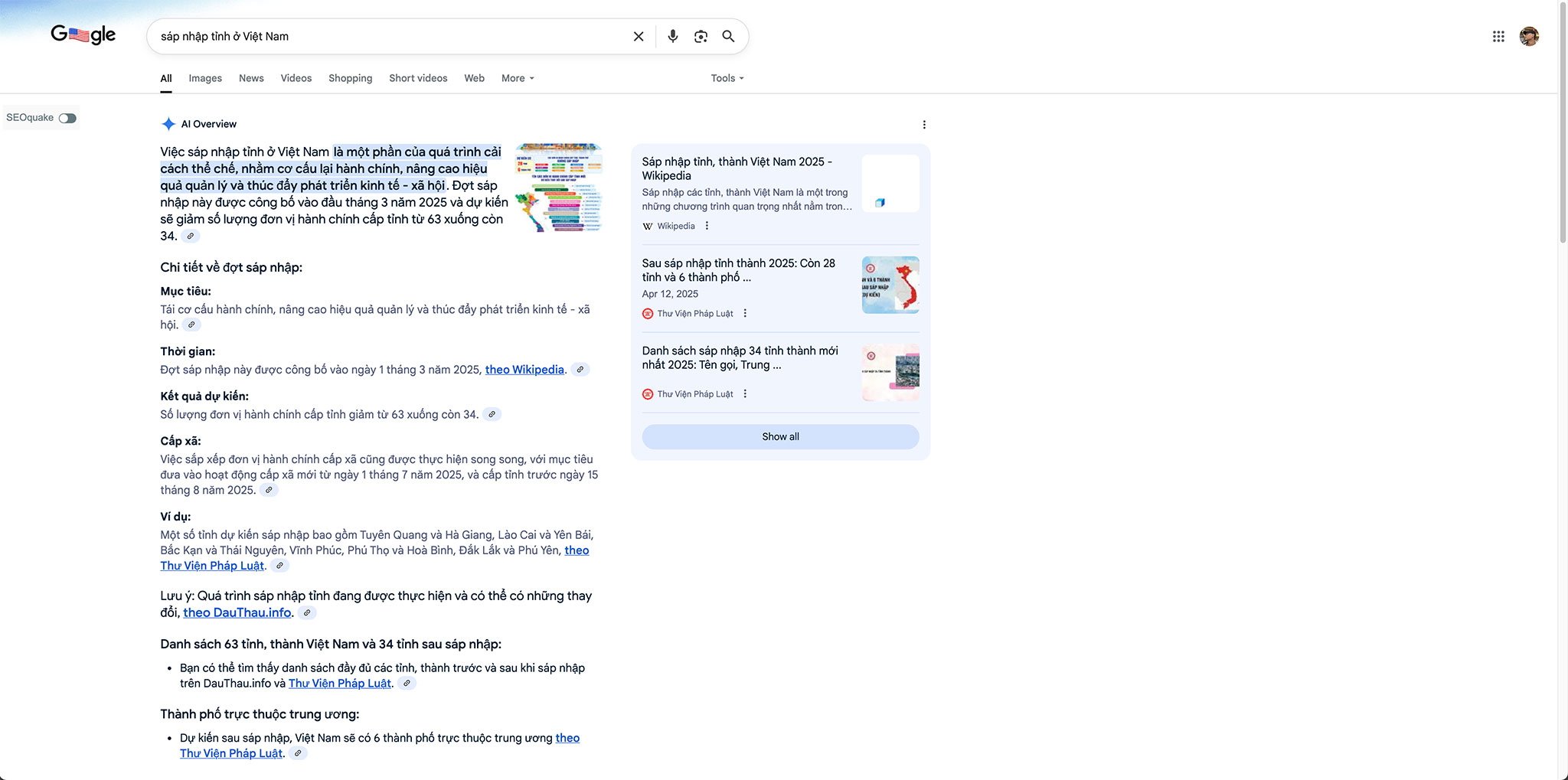Switch to the Videos tab
Image resolution: width=1568 pixels, height=780 pixels.
click(296, 78)
